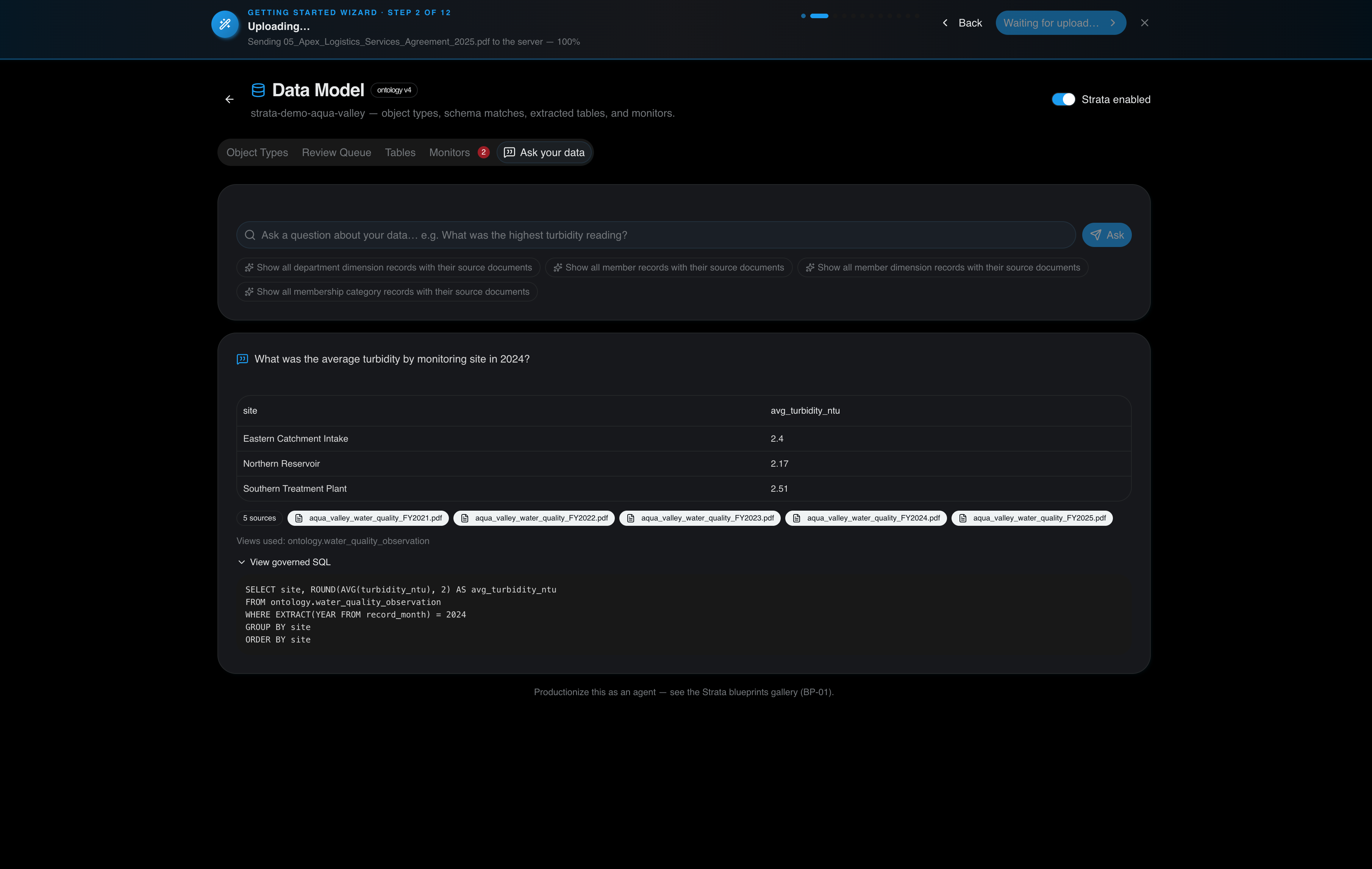Focus the ask a question input field
Viewport: 1372px width, 869px height.
pos(656,235)
